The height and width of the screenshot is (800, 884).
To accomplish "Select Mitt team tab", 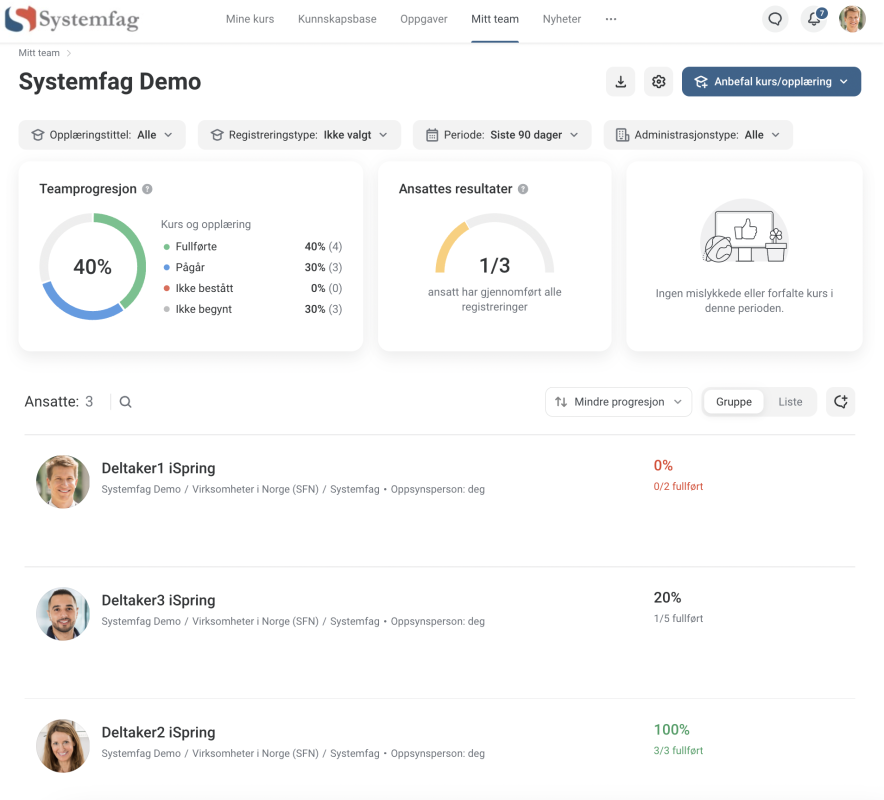I will (495, 19).
